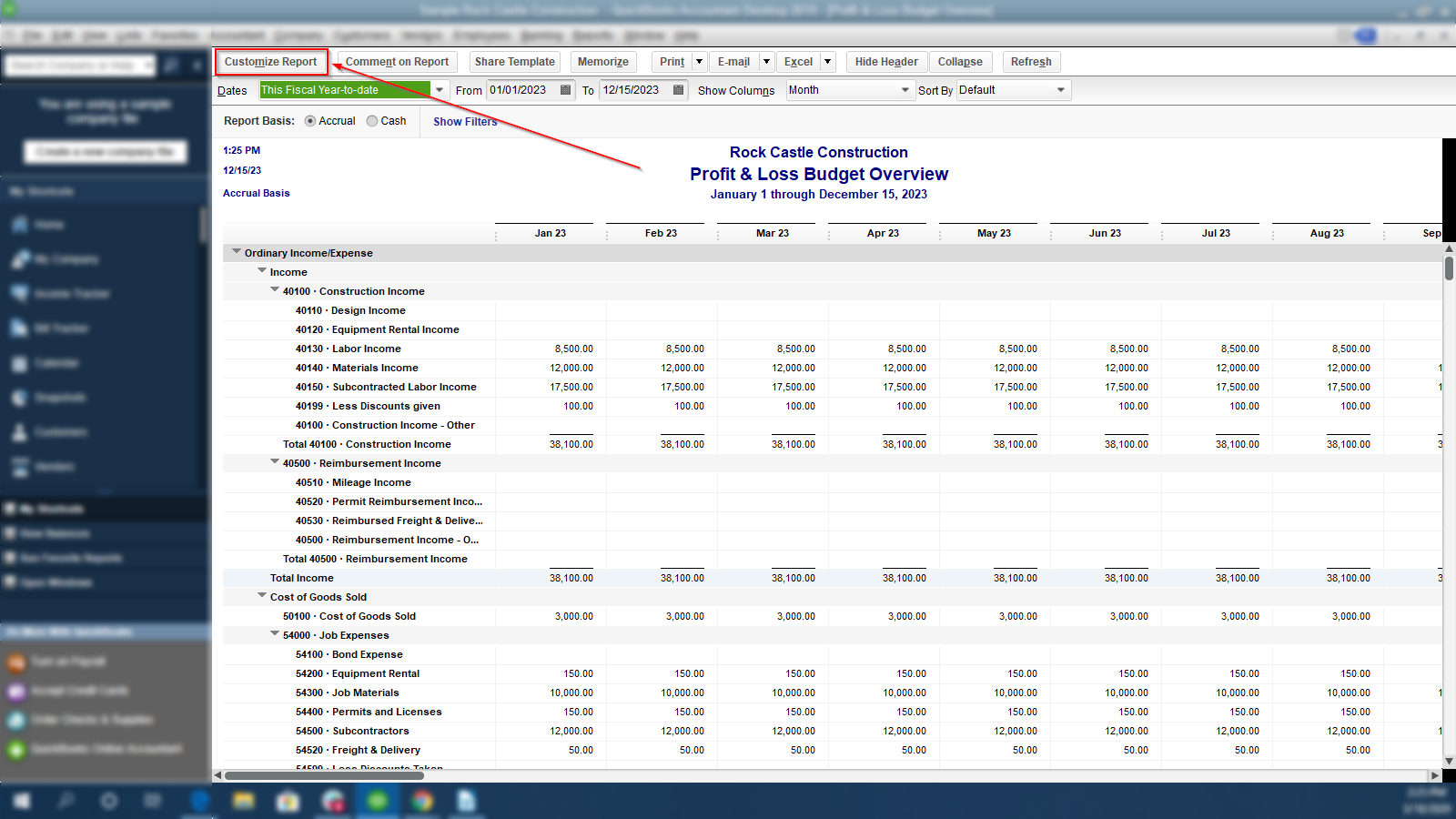Screen dimensions: 1456x819
Task: Collapse the left icon bar arrow
Action: point(197,66)
